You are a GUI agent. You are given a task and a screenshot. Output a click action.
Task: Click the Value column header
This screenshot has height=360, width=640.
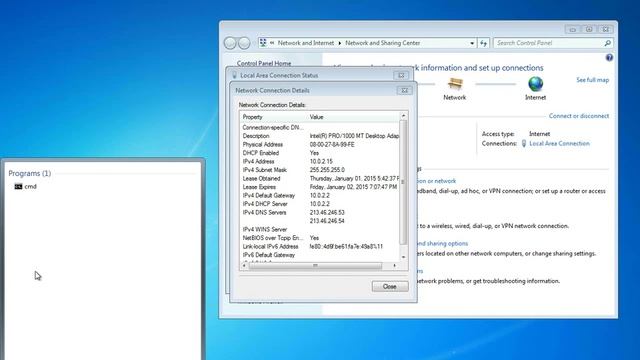click(353, 117)
